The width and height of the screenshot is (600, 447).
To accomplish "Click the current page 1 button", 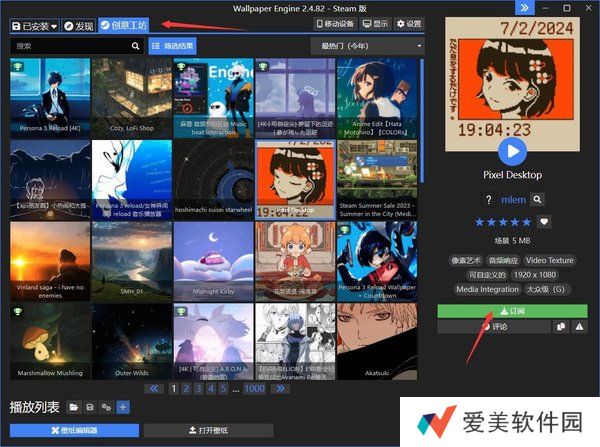I will (173, 389).
